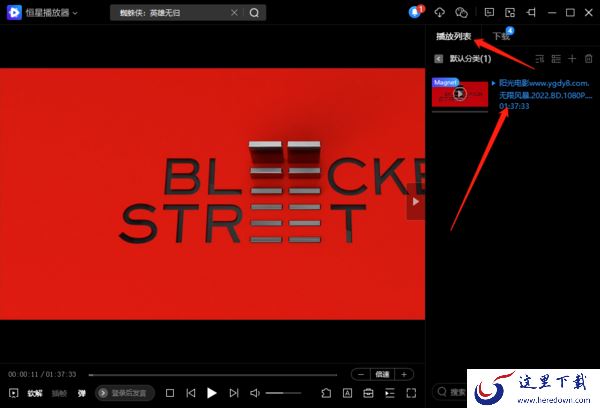This screenshot has width=600, height=408.
Task: Adjust the volume slider
Action: tap(284, 393)
